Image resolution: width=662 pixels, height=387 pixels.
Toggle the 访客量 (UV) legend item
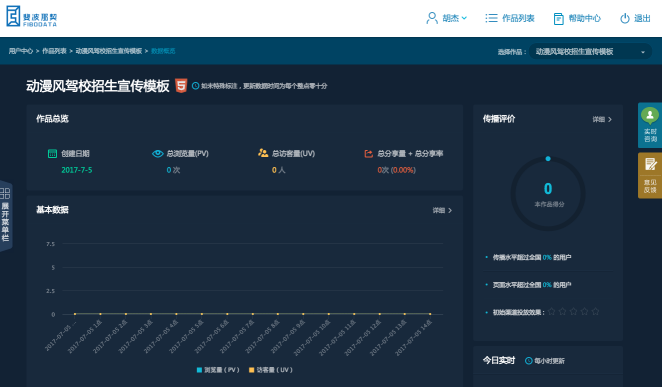271,370
